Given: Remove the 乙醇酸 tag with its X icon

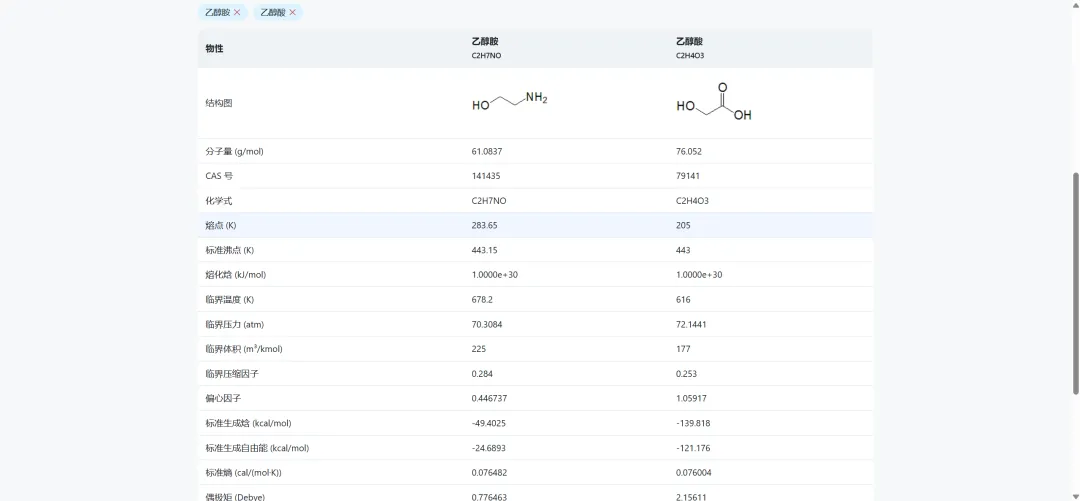Looking at the screenshot, I should point(293,12).
